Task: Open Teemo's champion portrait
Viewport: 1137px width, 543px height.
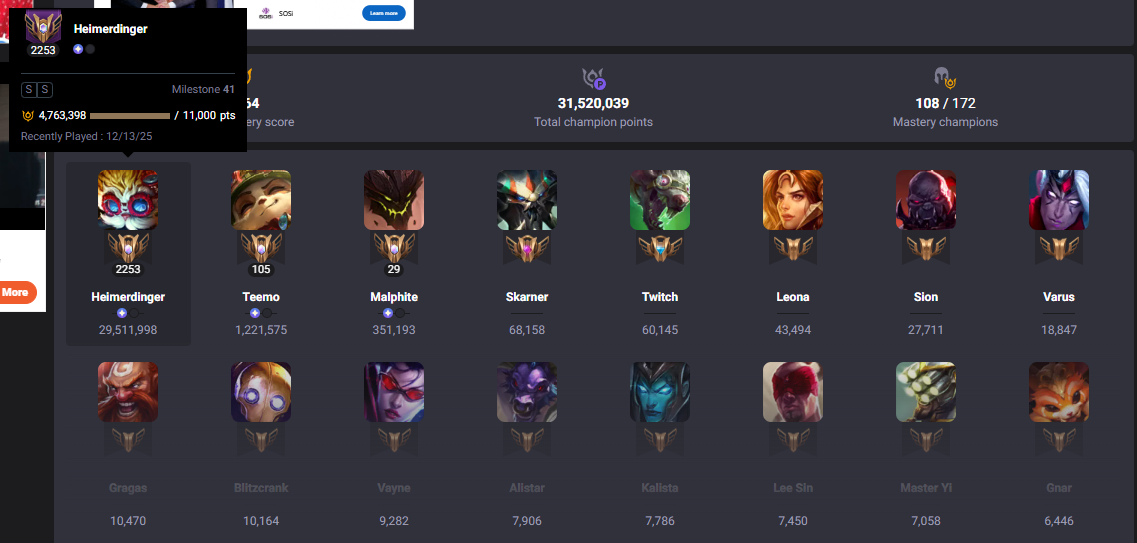Action: pyautogui.click(x=261, y=200)
